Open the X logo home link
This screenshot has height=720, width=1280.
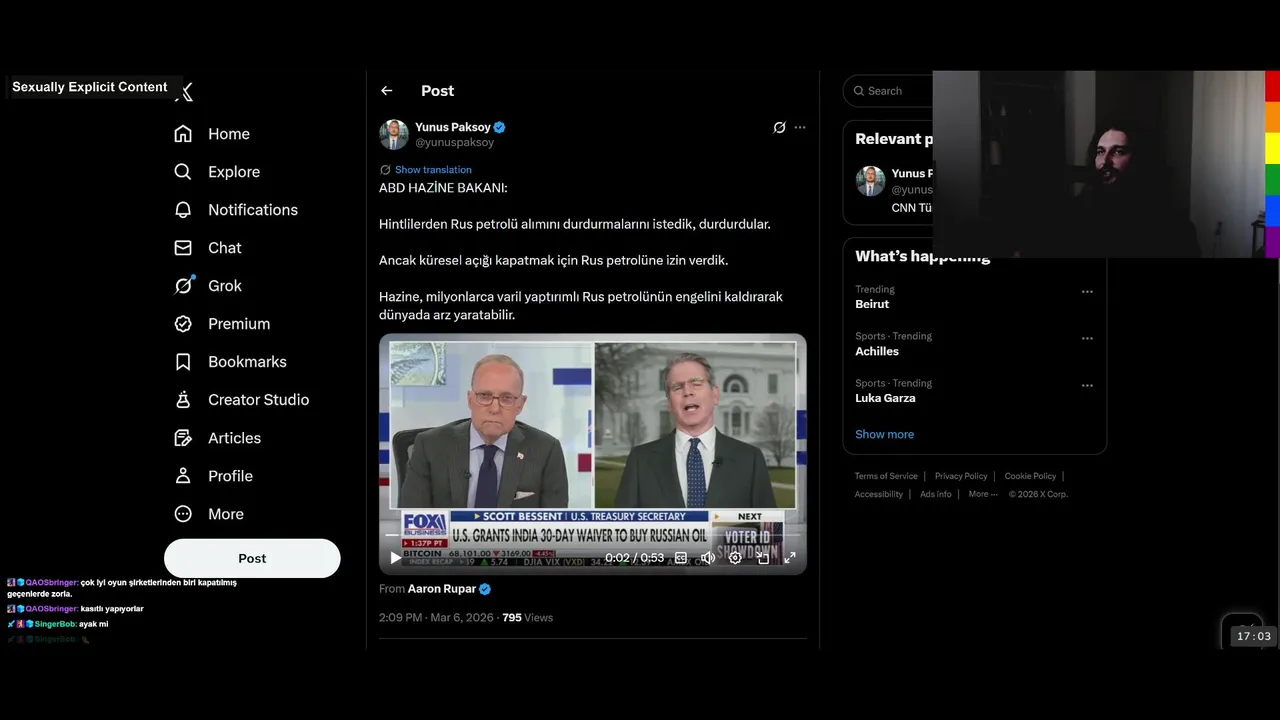pos(184,92)
